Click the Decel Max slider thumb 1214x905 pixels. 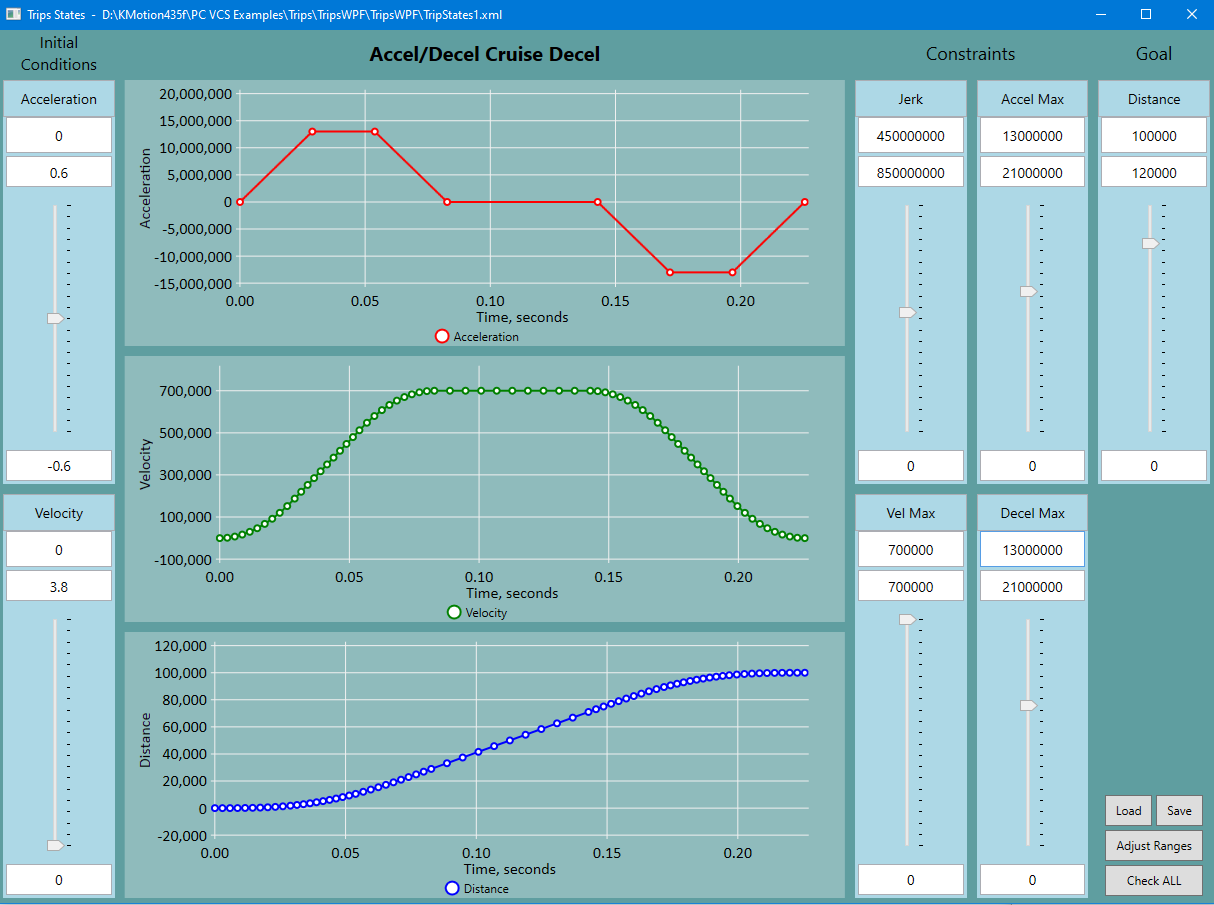click(x=1028, y=705)
